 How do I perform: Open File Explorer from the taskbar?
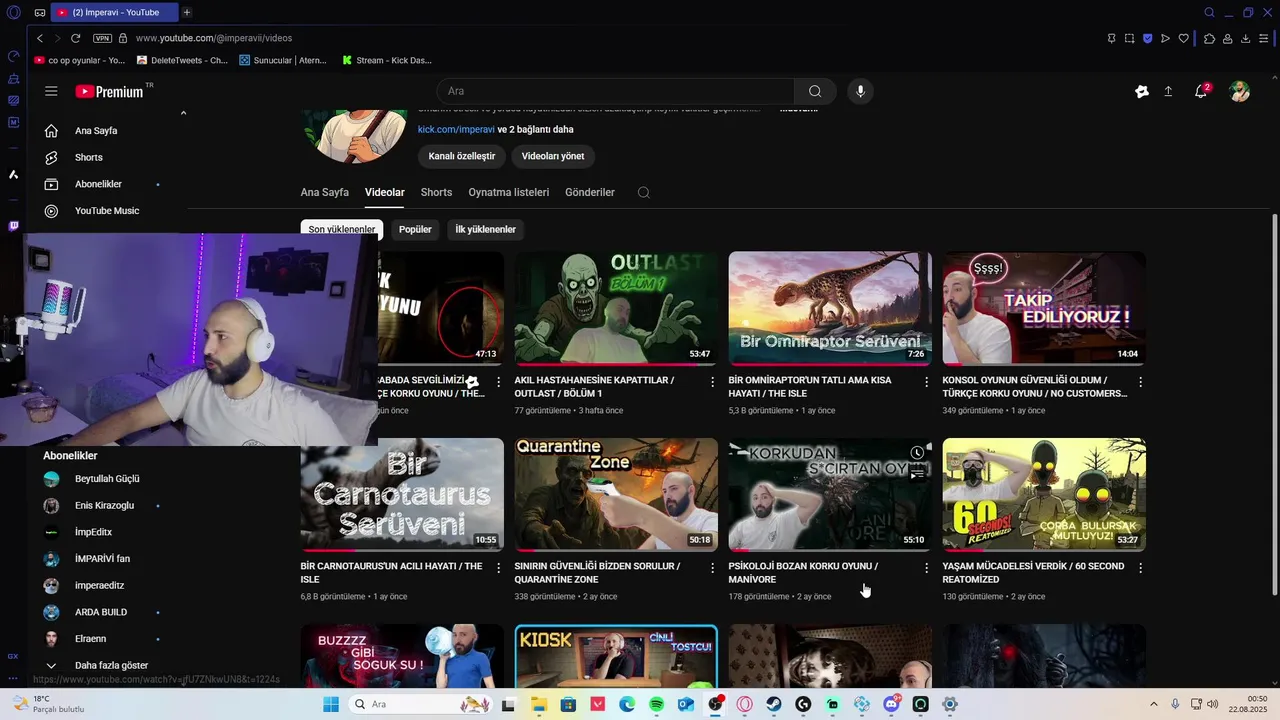538,704
